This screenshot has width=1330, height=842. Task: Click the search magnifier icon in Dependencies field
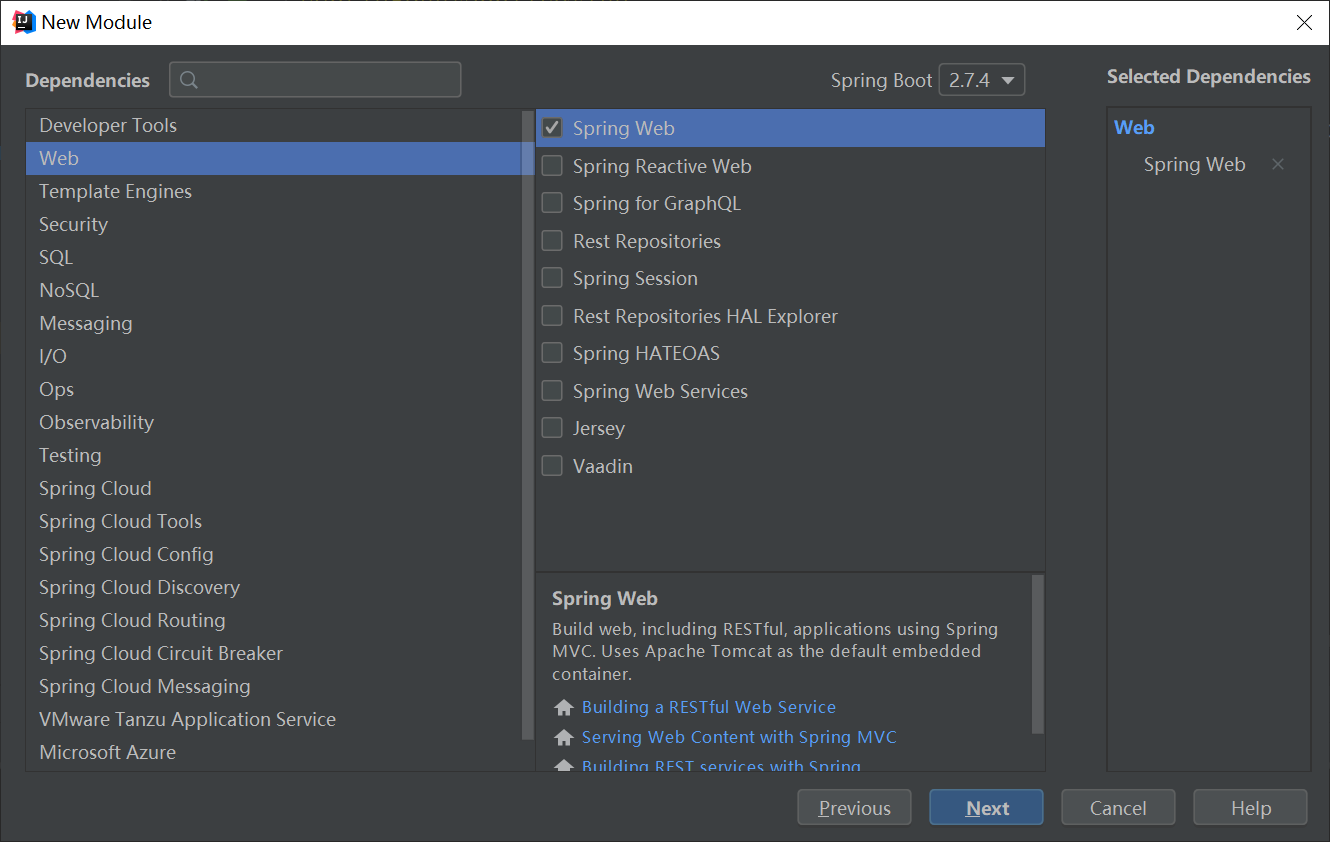(x=190, y=80)
